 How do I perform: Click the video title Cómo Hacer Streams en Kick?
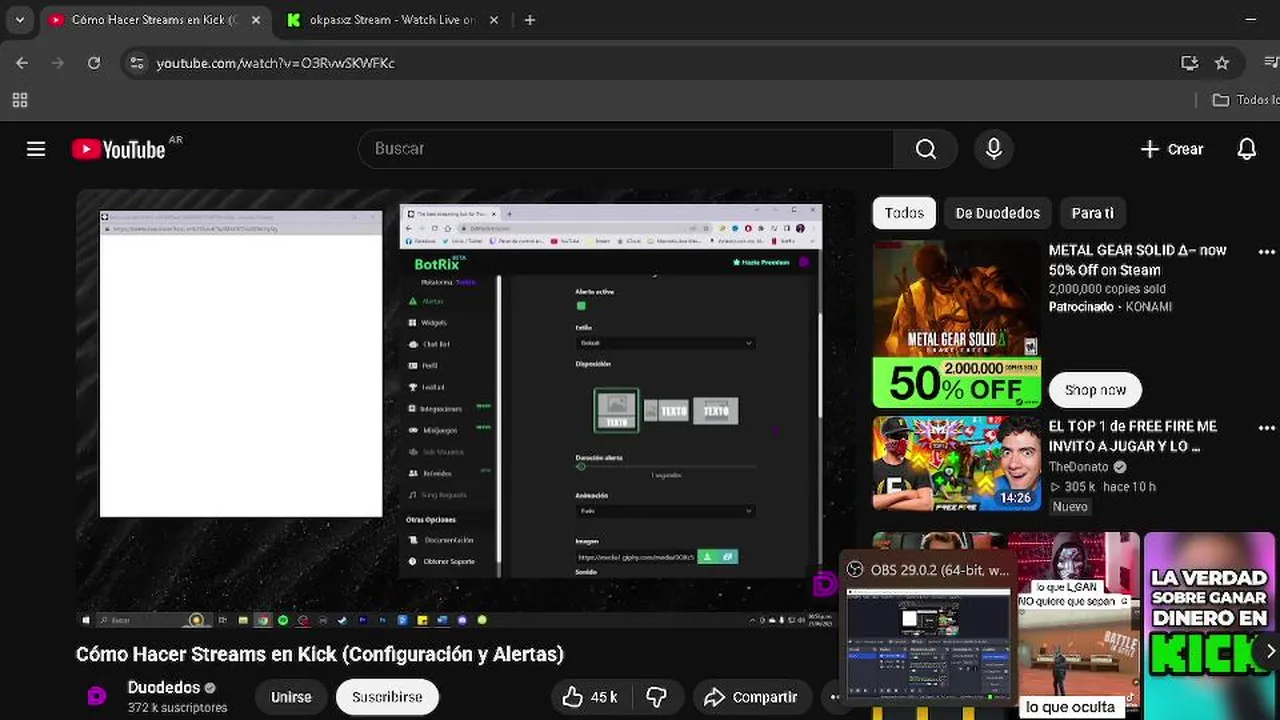click(320, 654)
